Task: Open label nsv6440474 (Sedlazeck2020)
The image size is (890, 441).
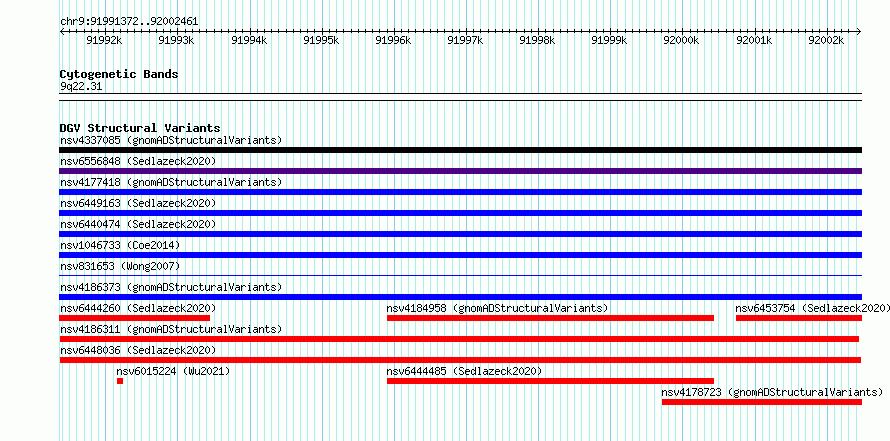Action: pos(138,224)
